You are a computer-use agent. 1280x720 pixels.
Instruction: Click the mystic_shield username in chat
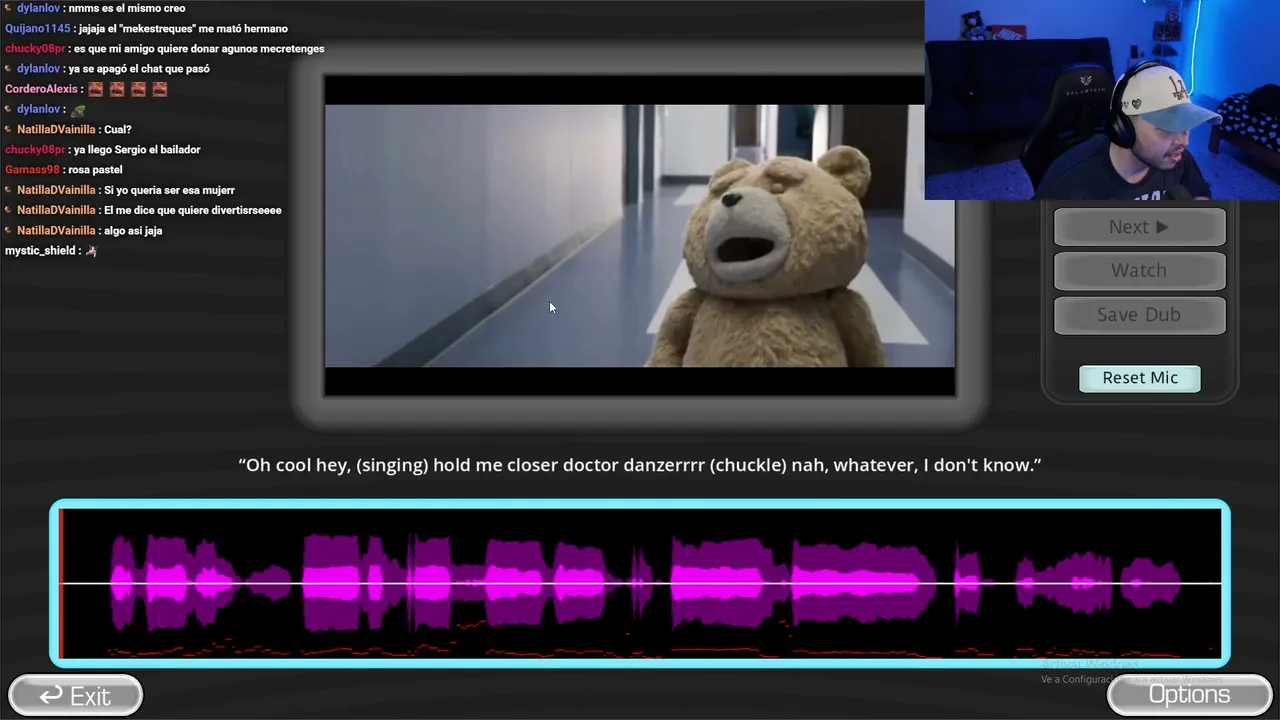[40, 251]
